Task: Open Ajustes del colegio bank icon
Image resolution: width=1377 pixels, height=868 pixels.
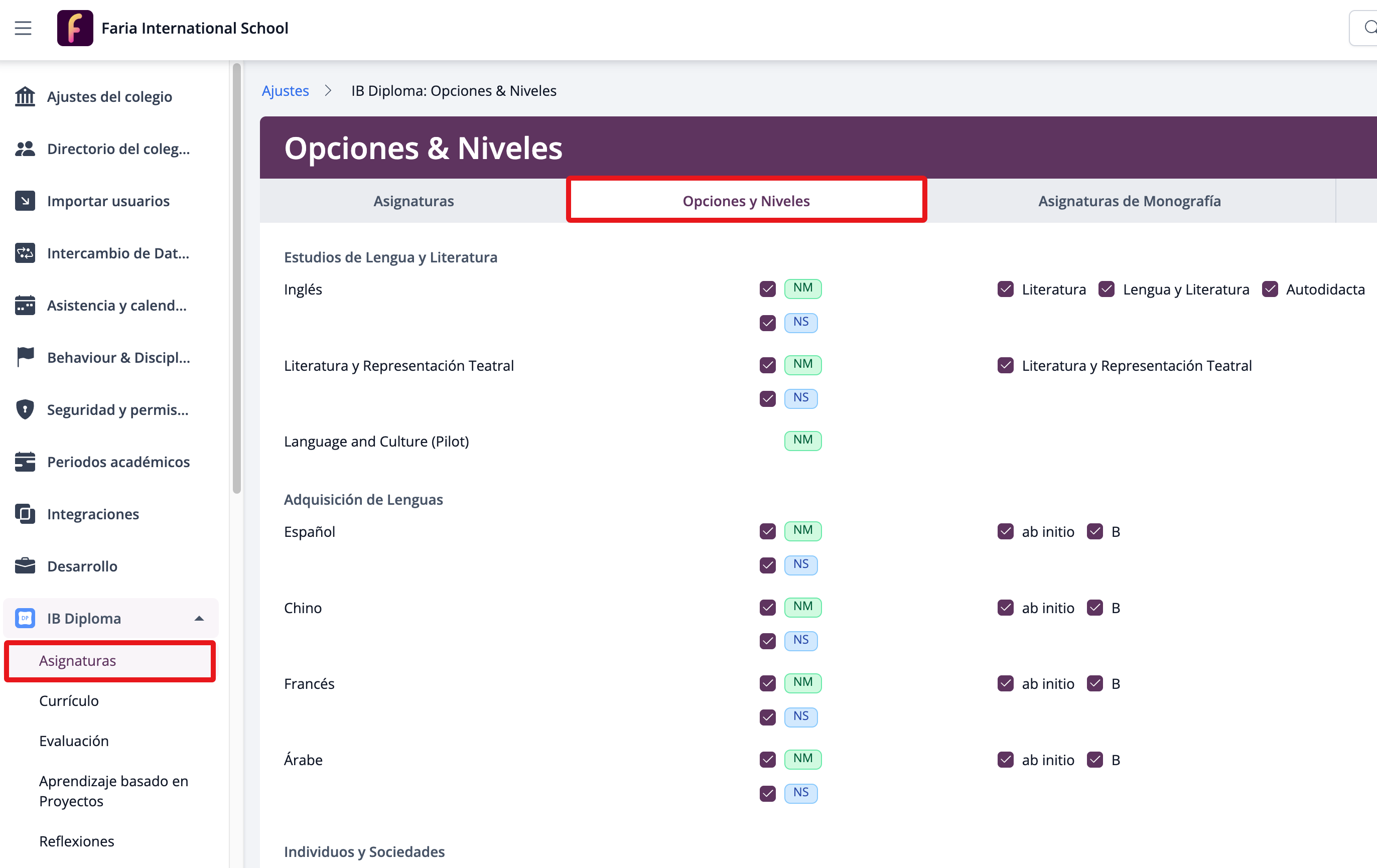Action: tap(25, 97)
